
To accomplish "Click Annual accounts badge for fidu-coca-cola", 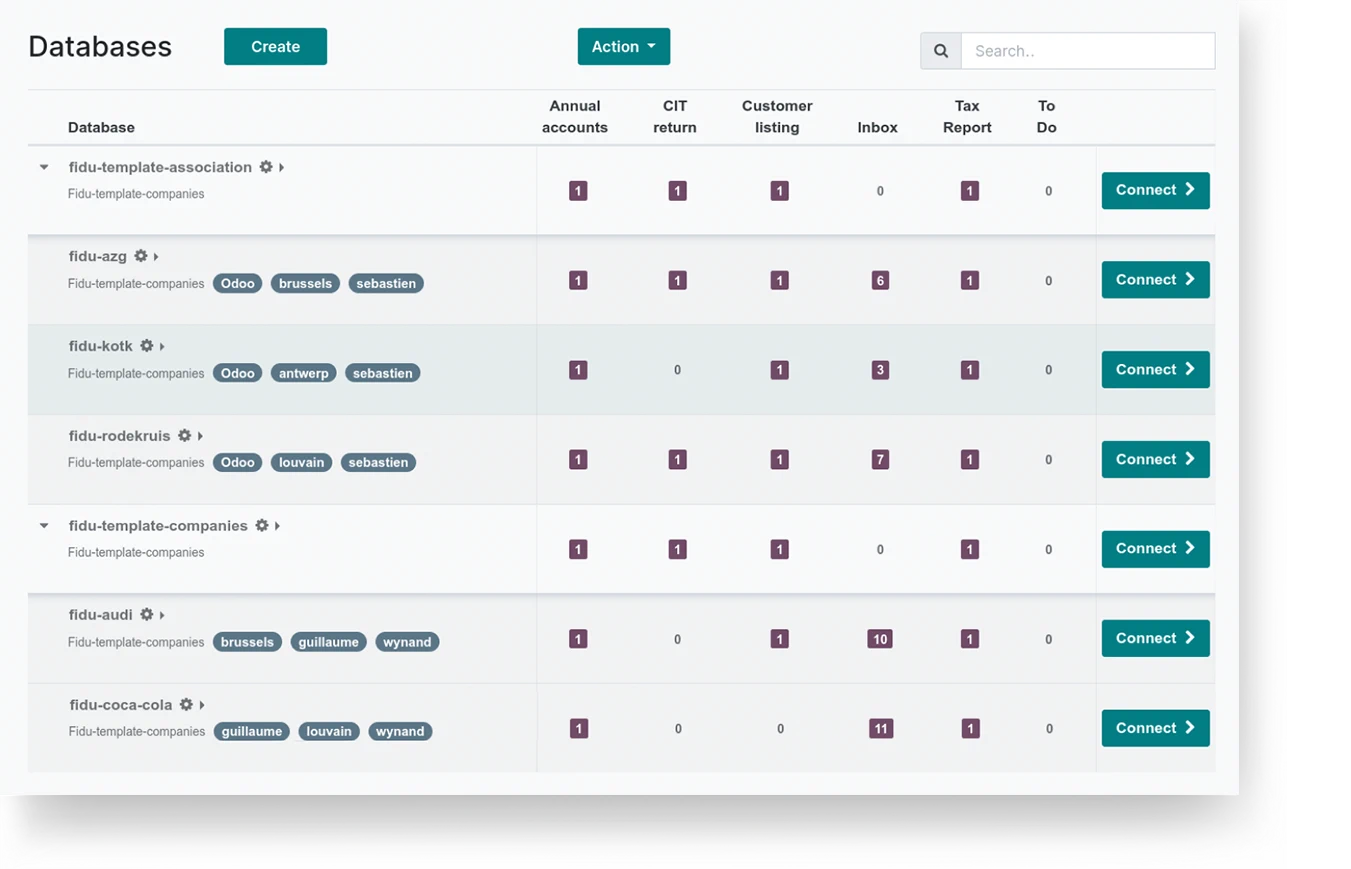I will coord(579,729).
